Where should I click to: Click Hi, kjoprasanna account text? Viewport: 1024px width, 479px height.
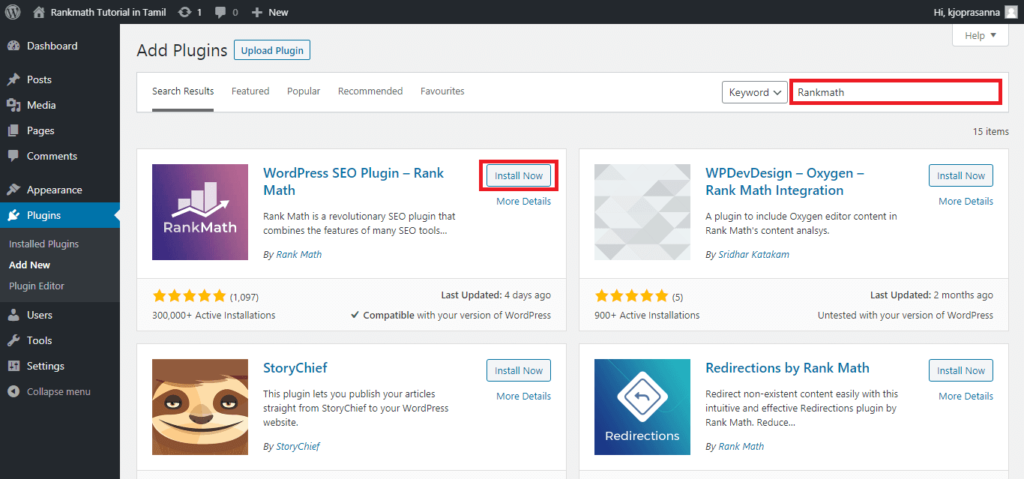[967, 12]
